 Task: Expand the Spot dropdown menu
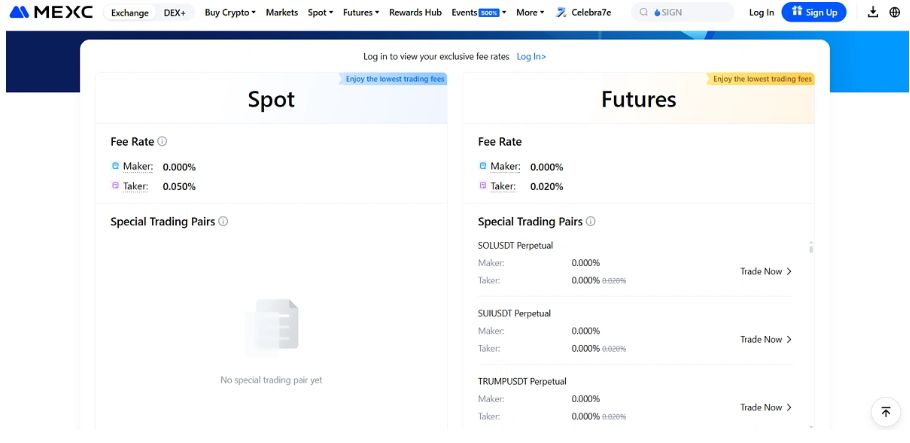click(x=320, y=13)
